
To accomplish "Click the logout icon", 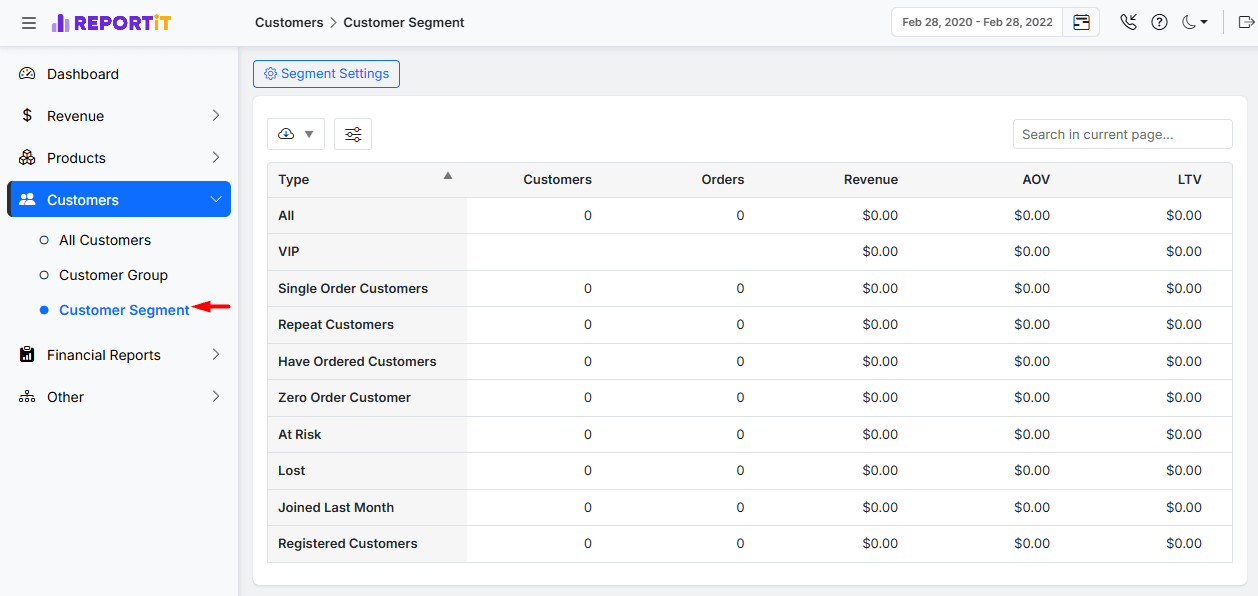I will tap(1245, 22).
